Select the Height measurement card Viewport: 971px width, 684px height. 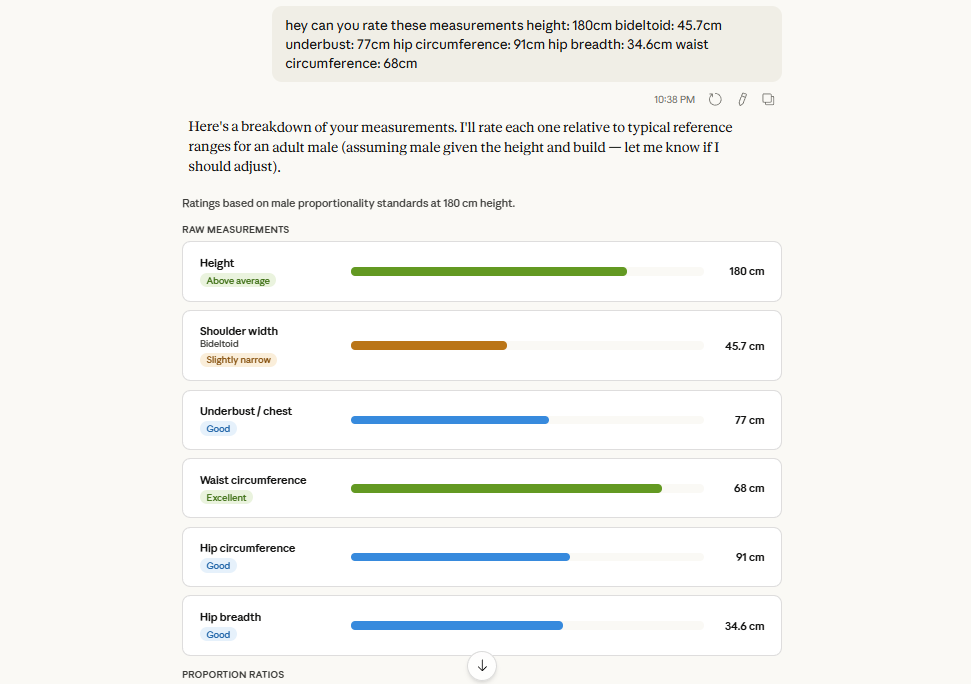(x=481, y=271)
